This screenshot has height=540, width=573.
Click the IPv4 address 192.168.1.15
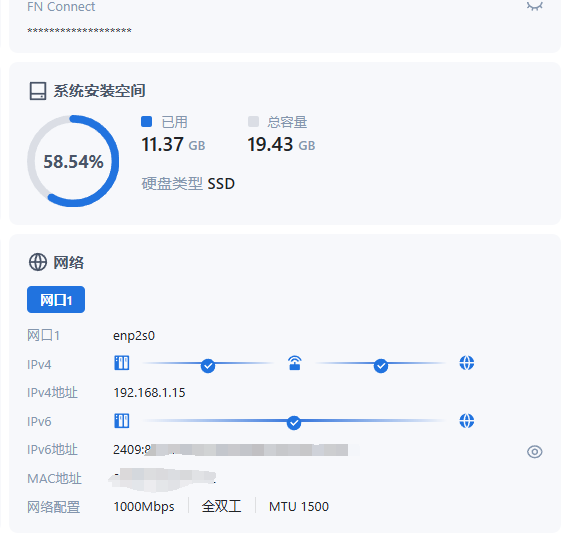point(149,393)
